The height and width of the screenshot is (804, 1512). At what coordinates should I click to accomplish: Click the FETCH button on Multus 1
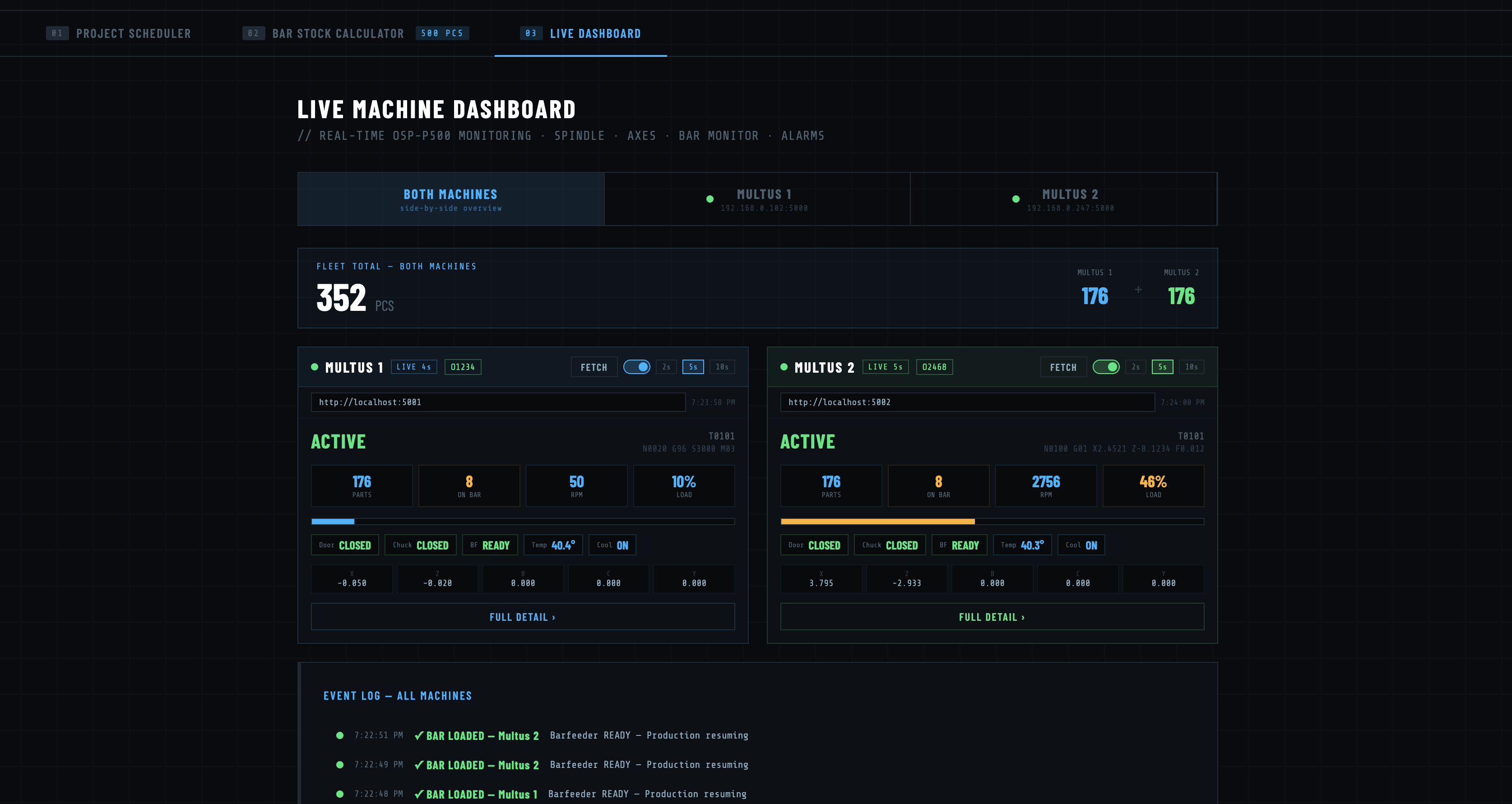[594, 367]
